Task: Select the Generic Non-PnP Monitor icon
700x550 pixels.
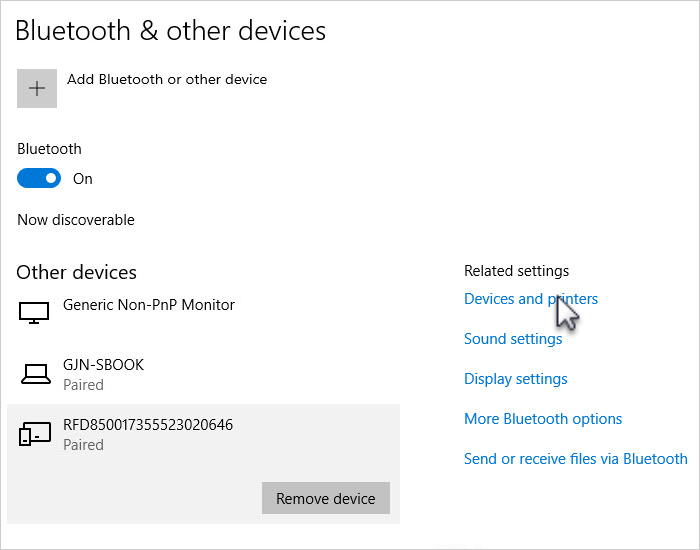Action: 34,312
